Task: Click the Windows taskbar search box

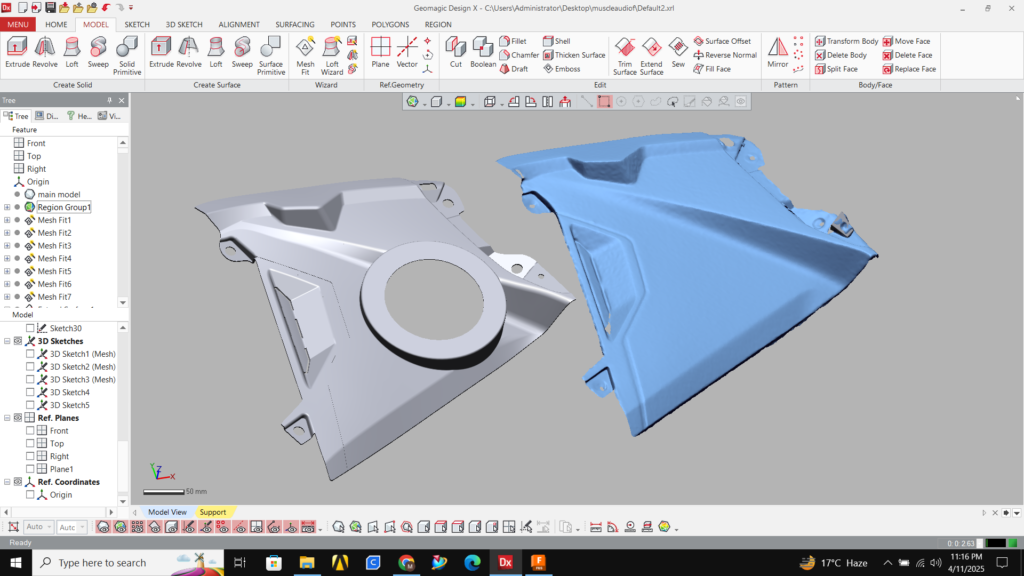Action: (x=100, y=563)
